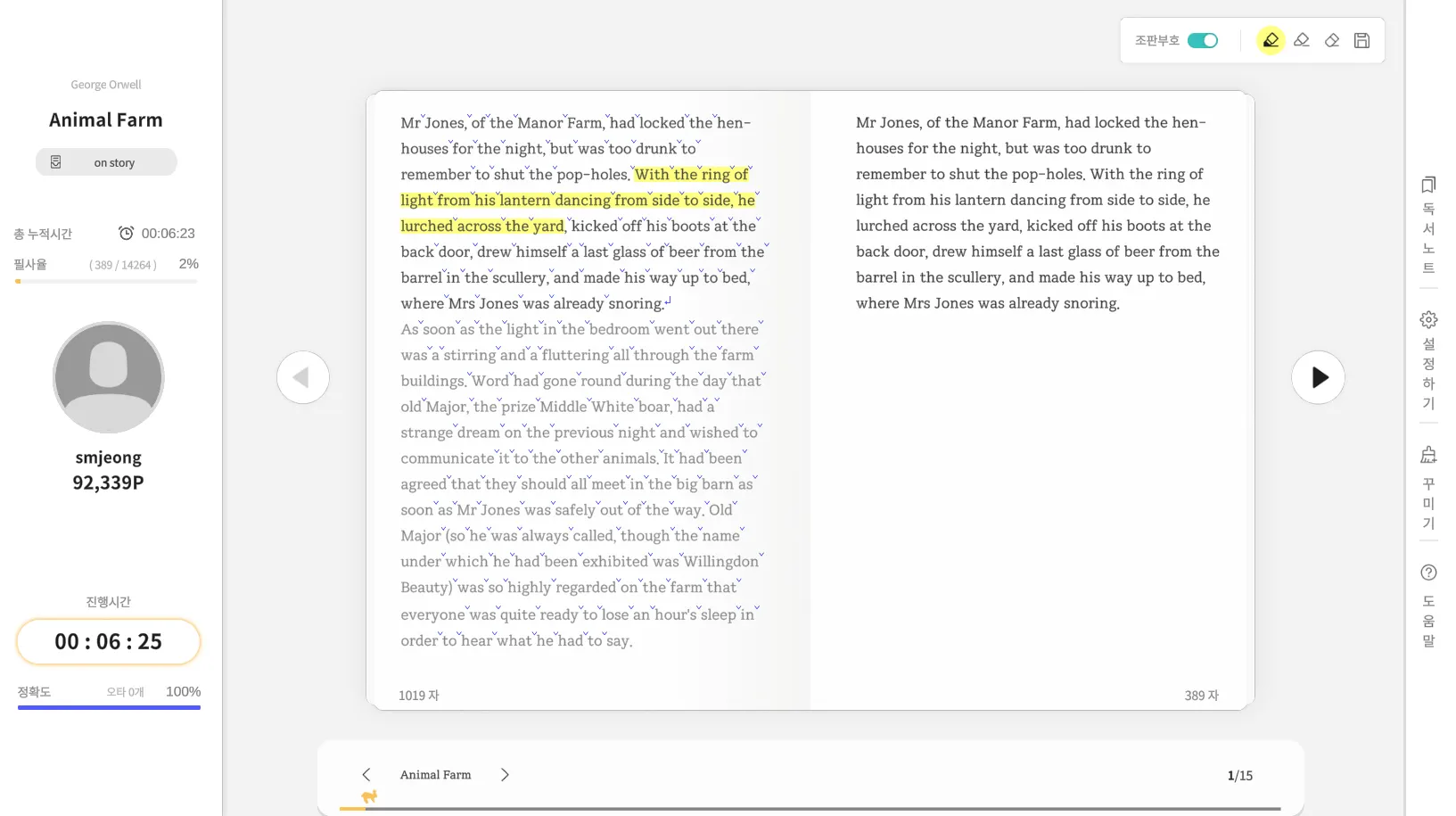Click the 100% accuracy value
Screen dimensions: 1456x816
[x=183, y=691]
